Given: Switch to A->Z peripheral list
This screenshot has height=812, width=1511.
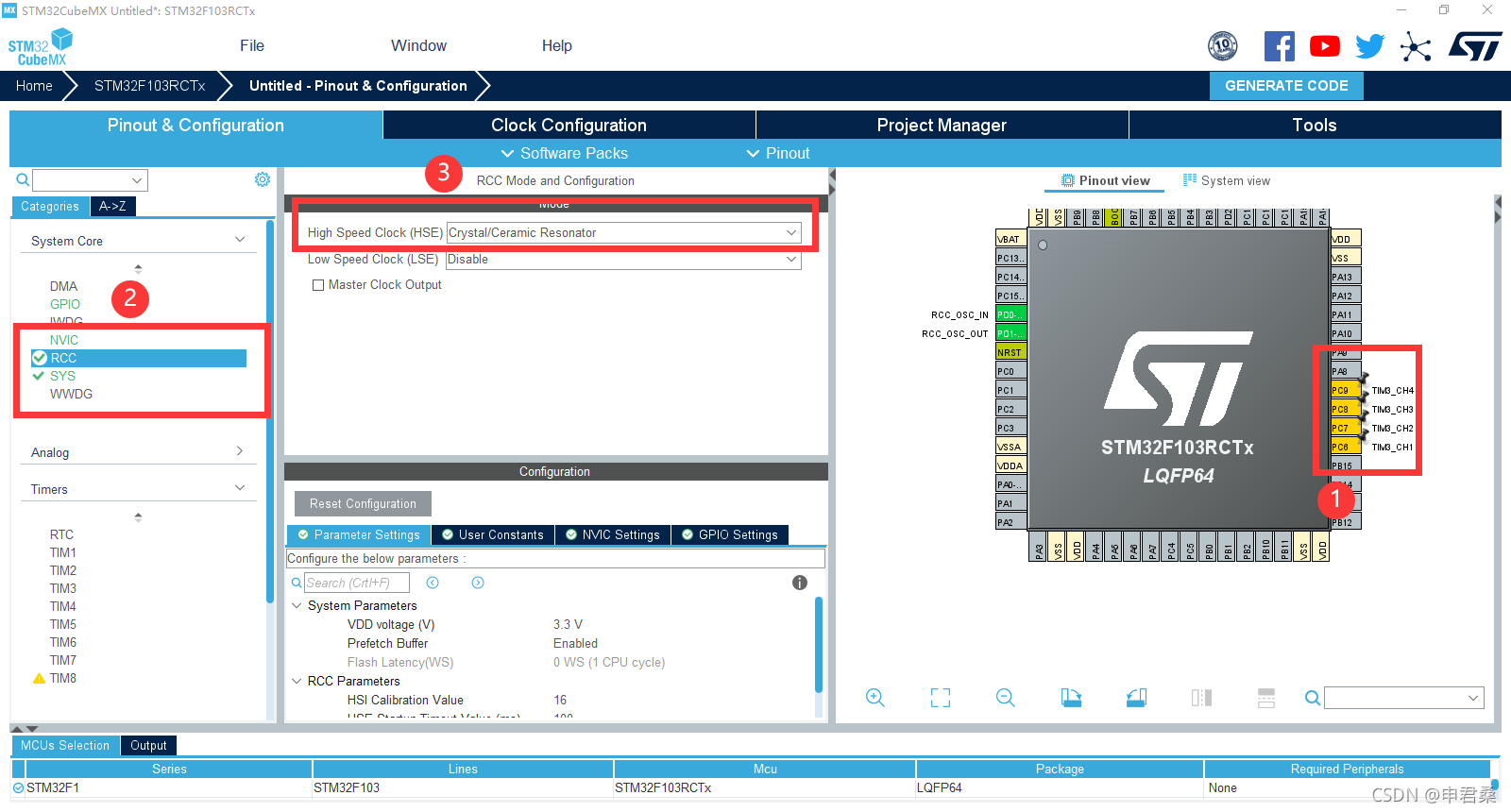Looking at the screenshot, I should [112, 206].
